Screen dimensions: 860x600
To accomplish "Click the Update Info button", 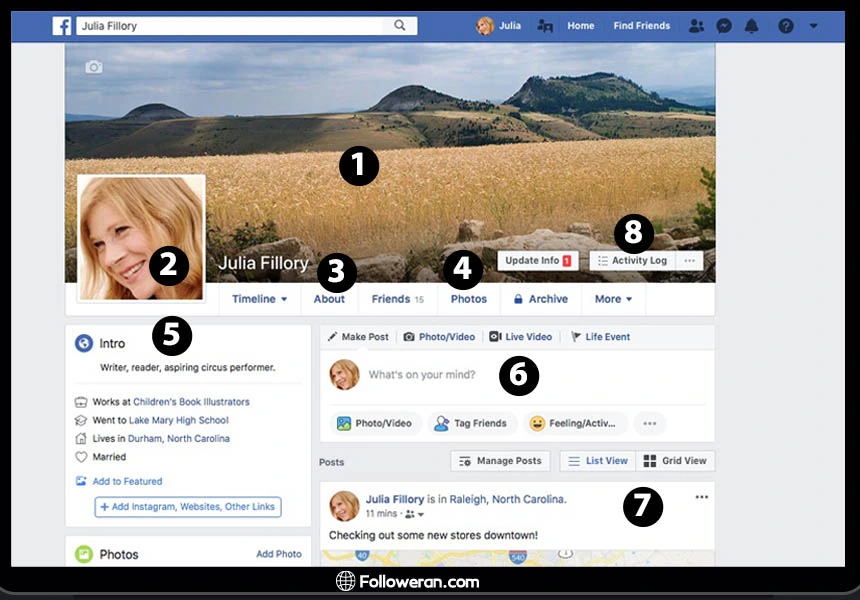I will pos(538,261).
